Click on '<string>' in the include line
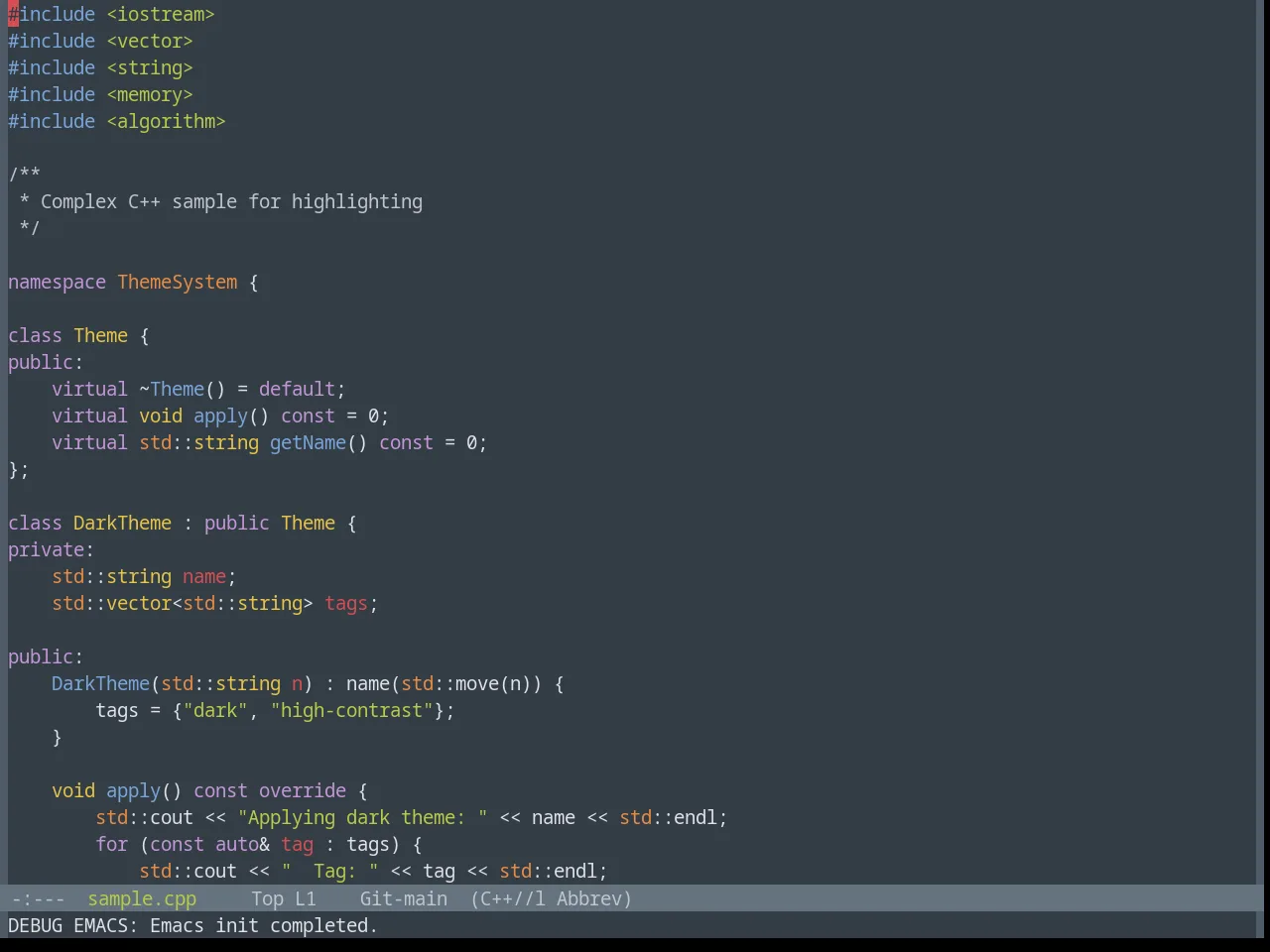This screenshot has width=1270, height=952. click(150, 67)
